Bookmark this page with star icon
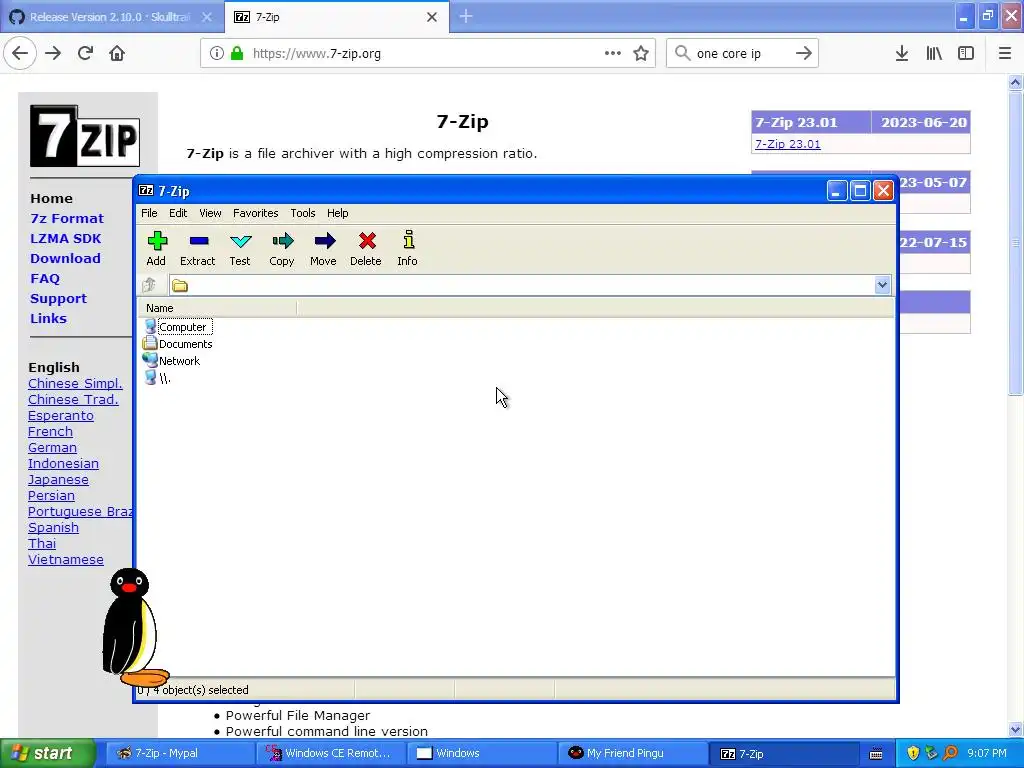Viewport: 1024px width, 768px height. (x=641, y=53)
